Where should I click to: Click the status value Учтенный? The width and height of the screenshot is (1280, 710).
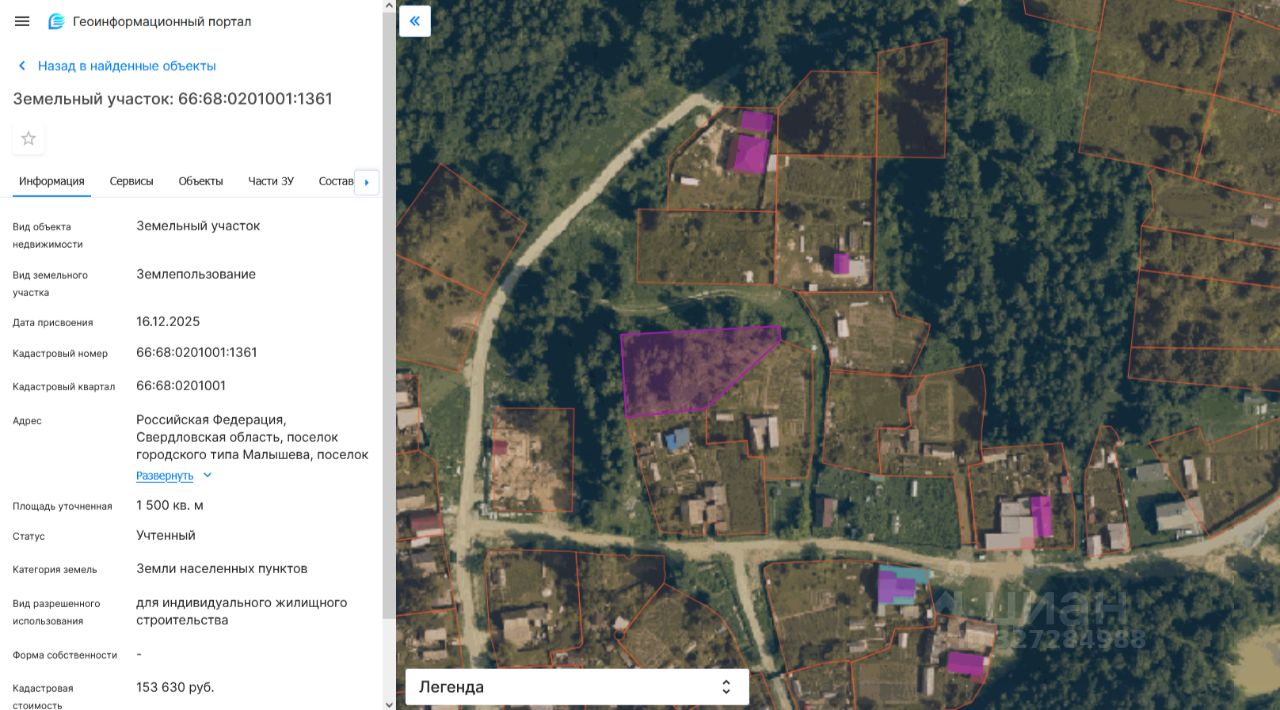coord(166,536)
